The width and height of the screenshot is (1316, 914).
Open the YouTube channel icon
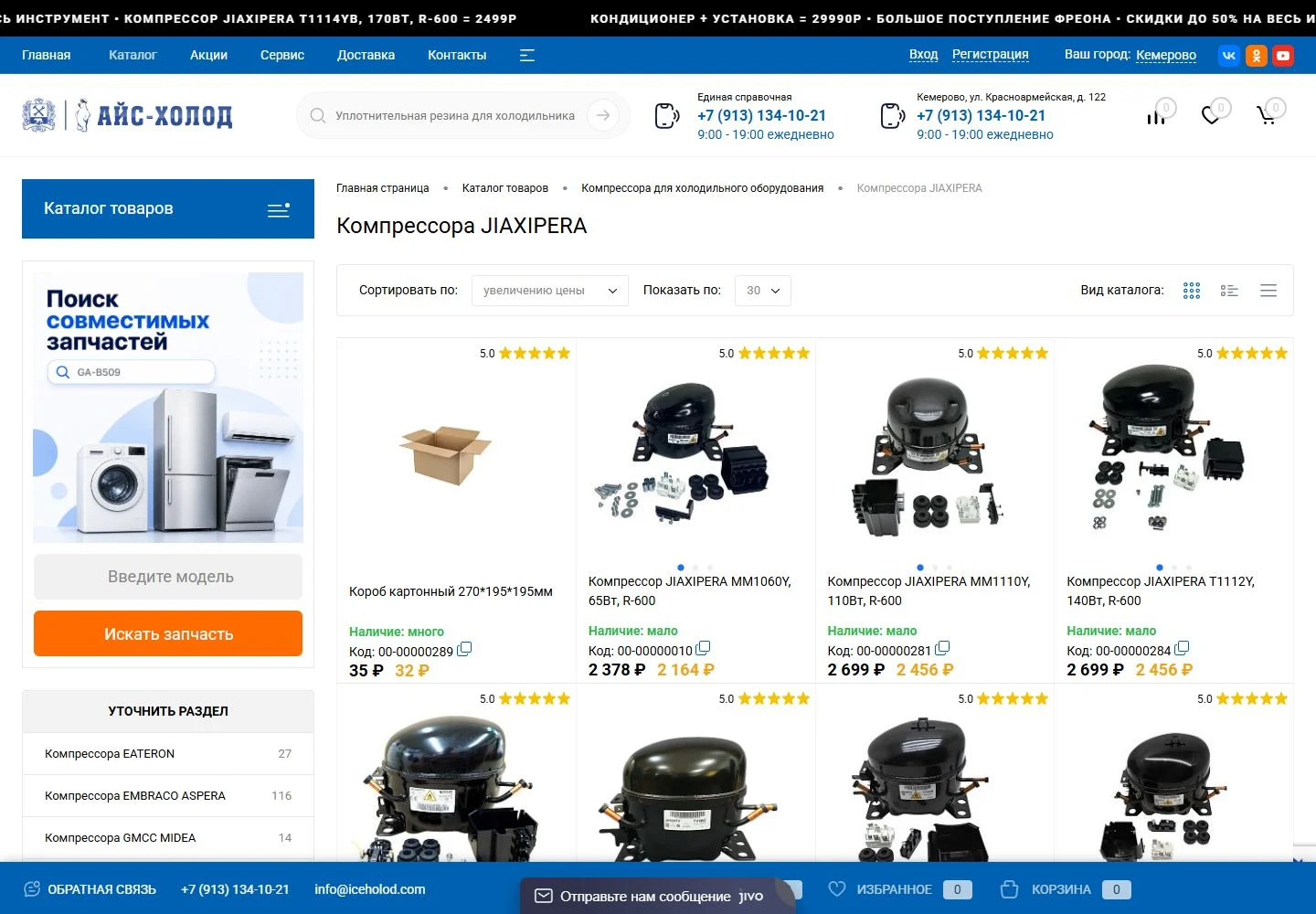pyautogui.click(x=1283, y=56)
